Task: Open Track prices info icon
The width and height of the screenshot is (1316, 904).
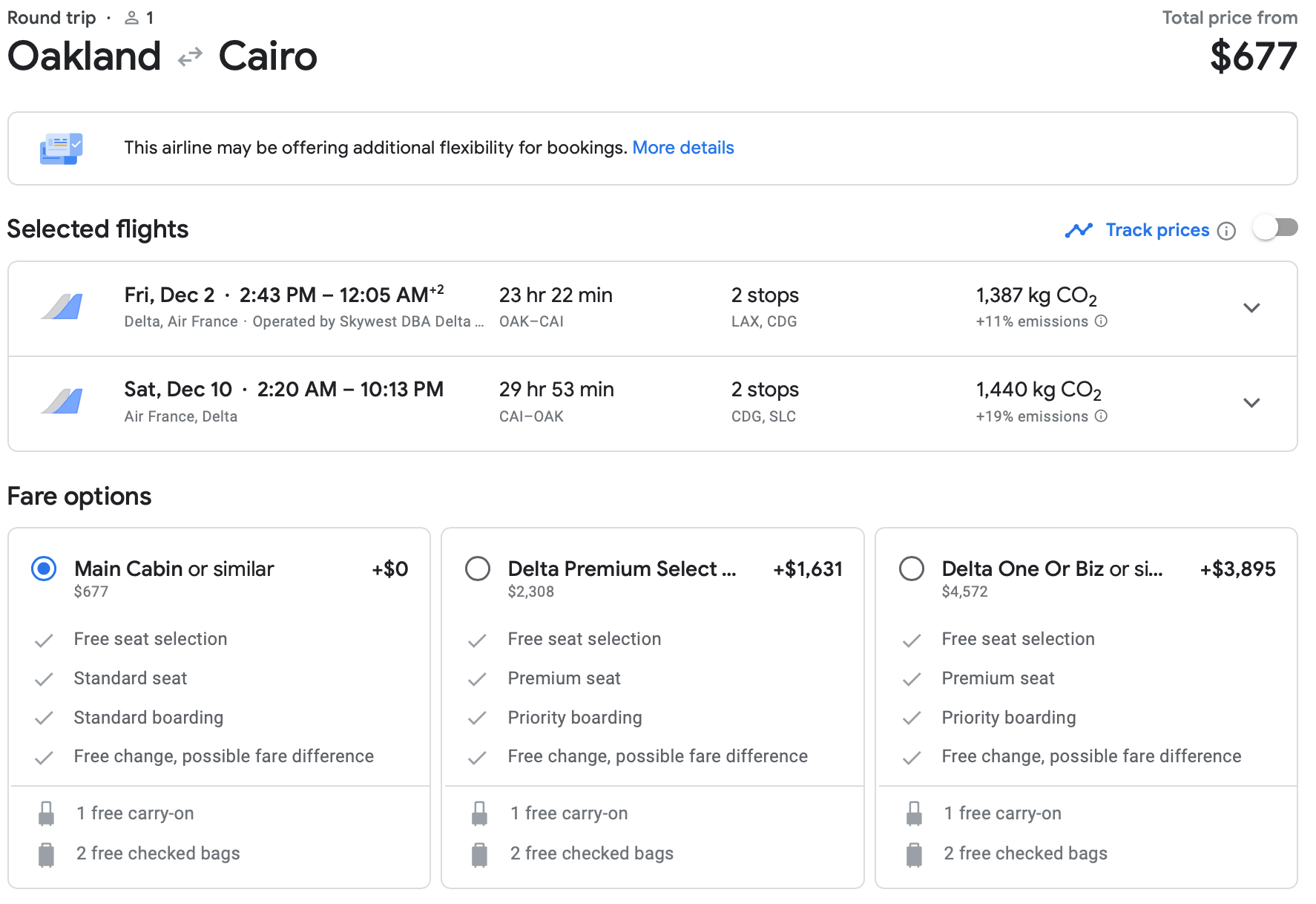Action: pyautogui.click(x=1227, y=231)
